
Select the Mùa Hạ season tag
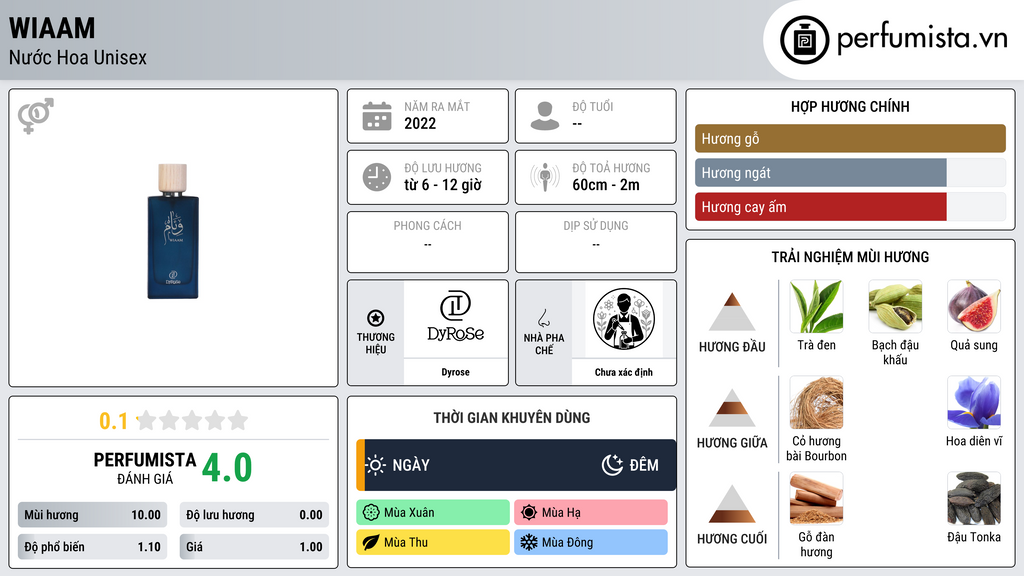(591, 513)
